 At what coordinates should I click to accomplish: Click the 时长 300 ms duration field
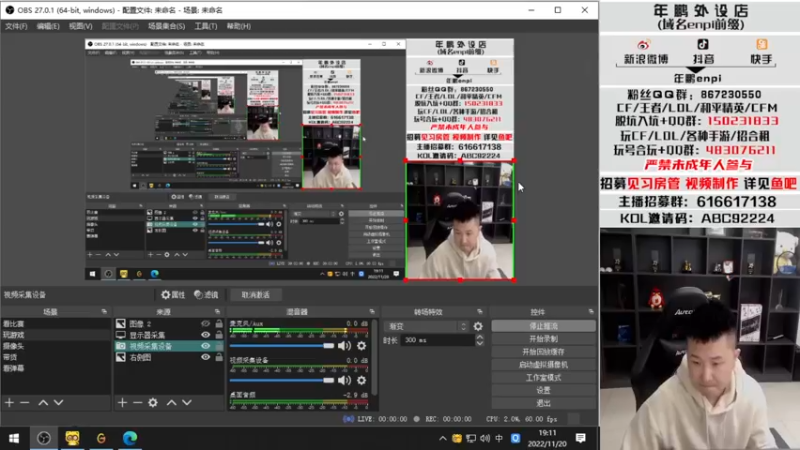click(x=438, y=340)
